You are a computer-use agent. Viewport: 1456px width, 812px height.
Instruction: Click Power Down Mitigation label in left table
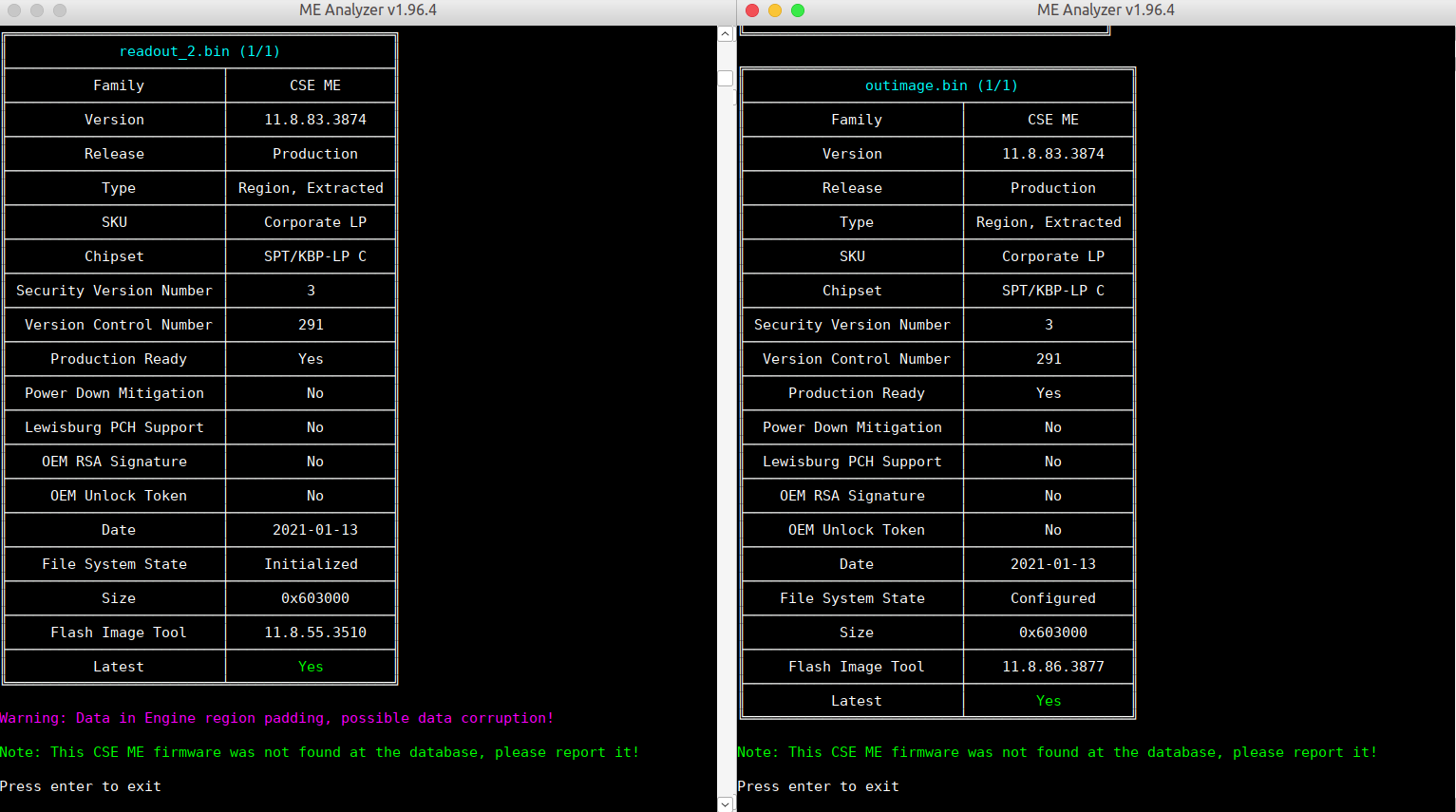click(x=114, y=393)
